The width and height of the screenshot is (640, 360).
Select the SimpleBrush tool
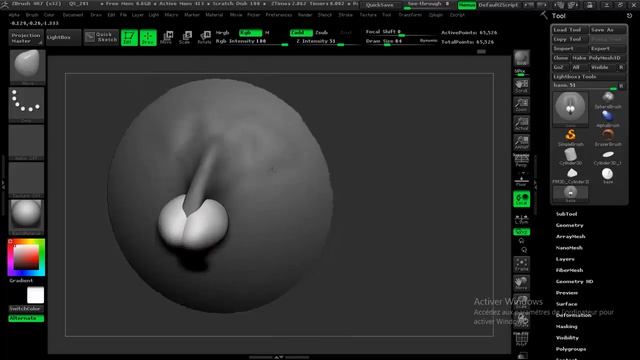coord(571,138)
